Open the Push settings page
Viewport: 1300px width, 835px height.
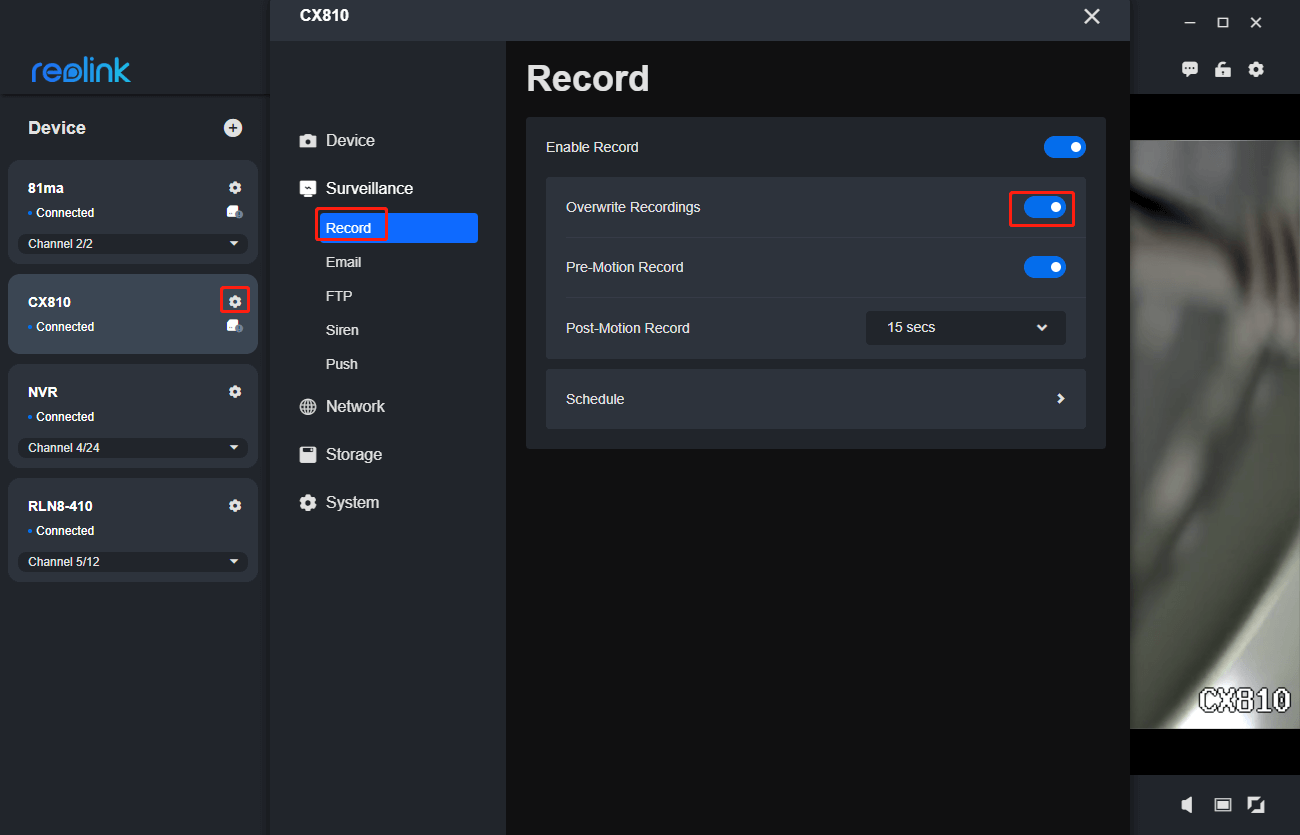point(342,364)
